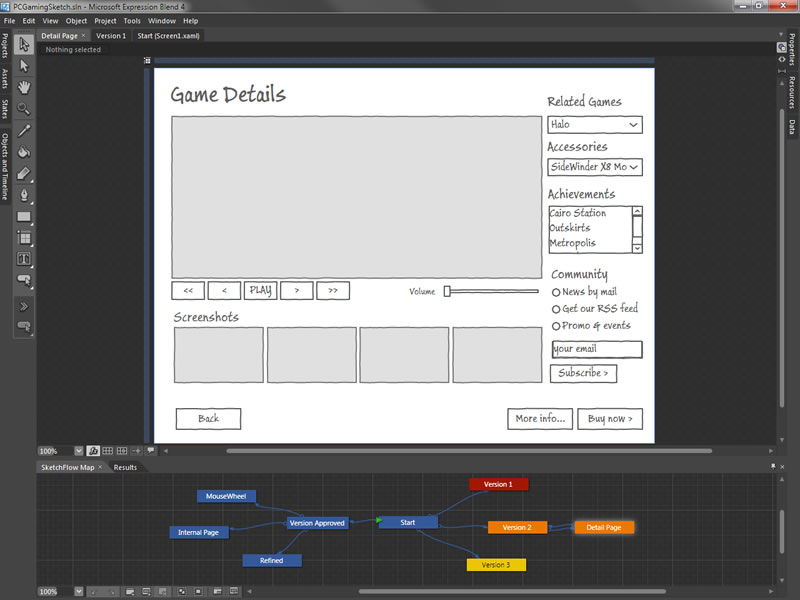Select Get our RSS feed radio option
Screen dimensions: 800x600
pyautogui.click(x=556, y=309)
